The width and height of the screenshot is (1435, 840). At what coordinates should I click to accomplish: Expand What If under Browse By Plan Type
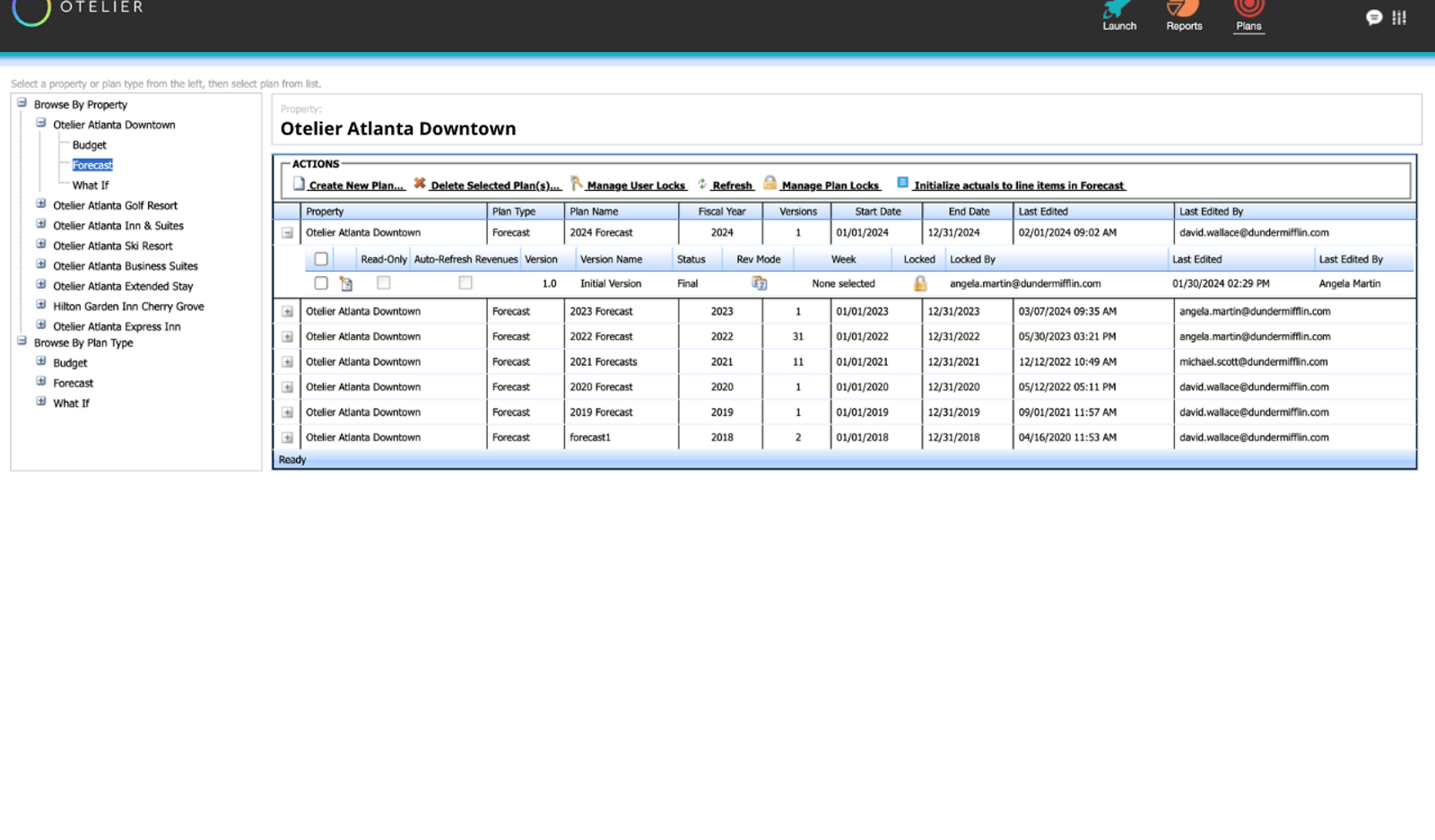pos(40,402)
